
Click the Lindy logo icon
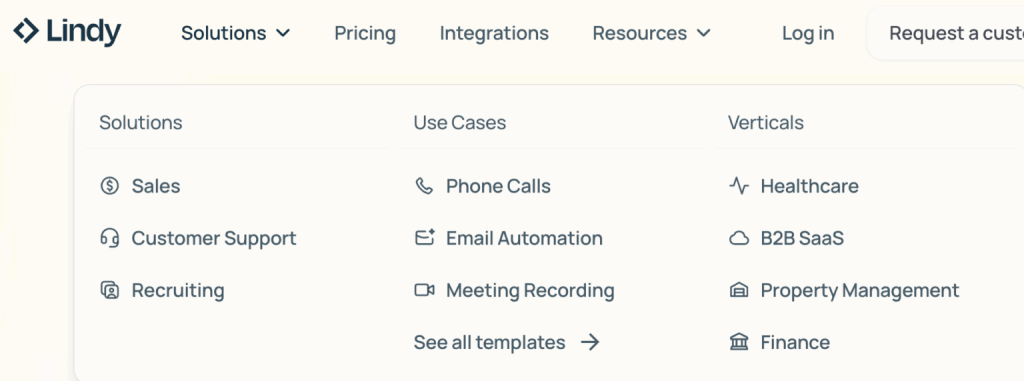point(26,31)
